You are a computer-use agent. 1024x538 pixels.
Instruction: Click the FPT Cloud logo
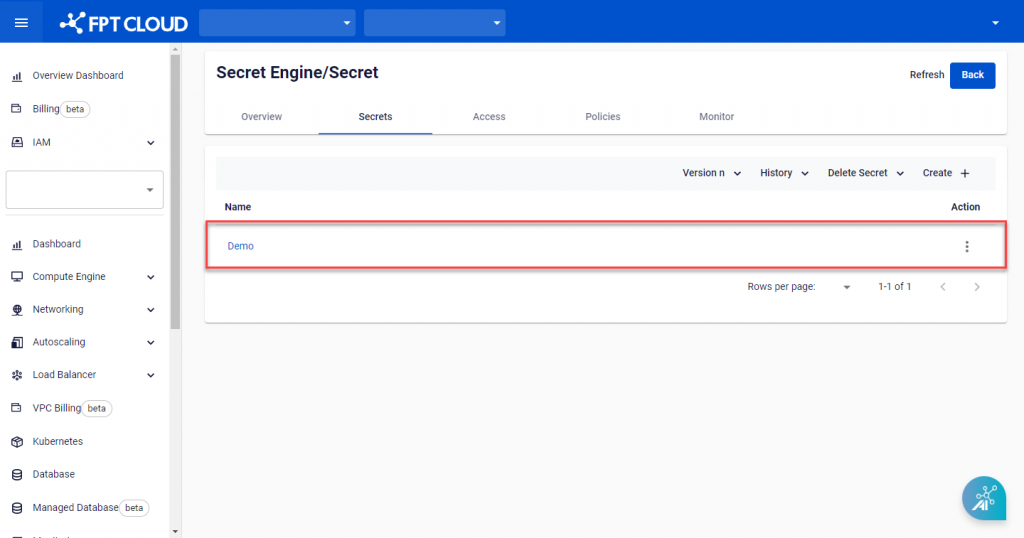(x=124, y=22)
